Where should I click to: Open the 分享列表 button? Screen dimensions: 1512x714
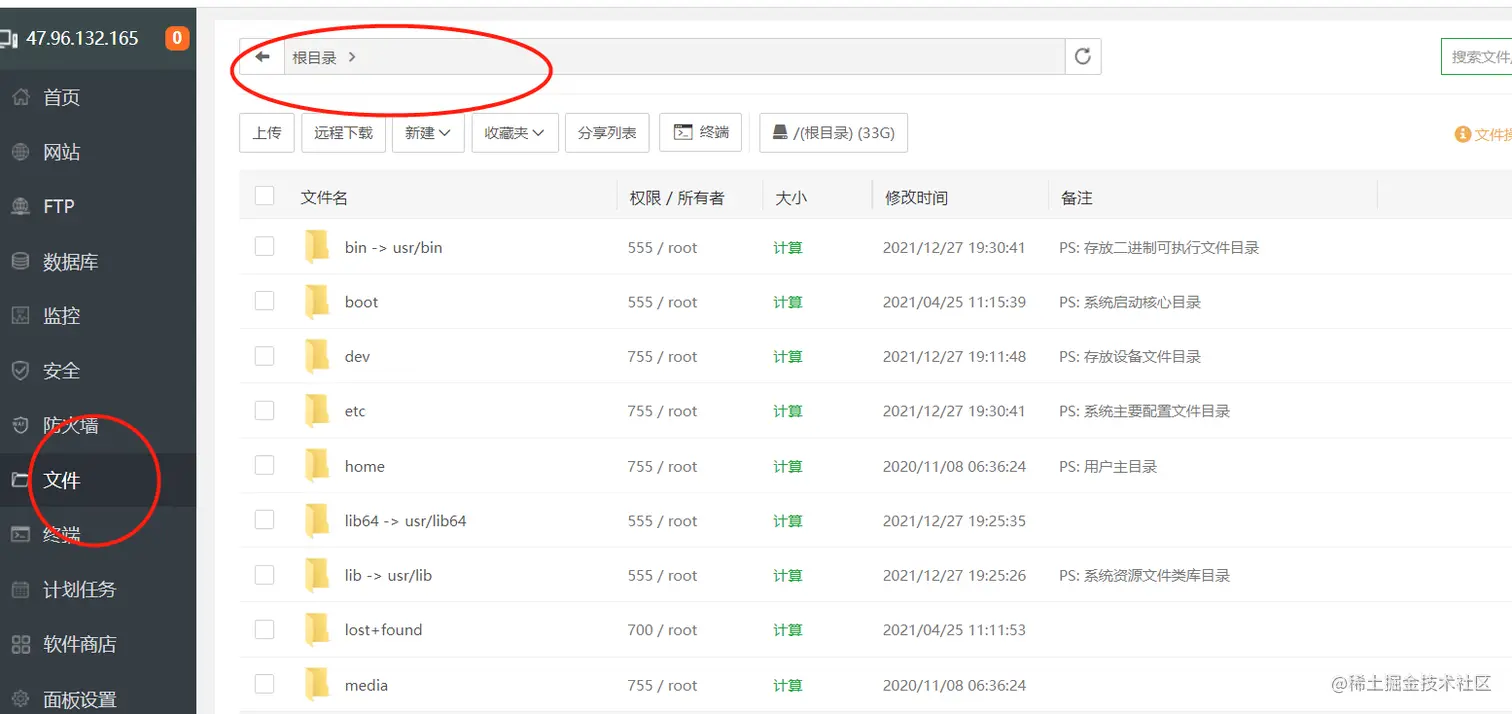[x=607, y=132]
